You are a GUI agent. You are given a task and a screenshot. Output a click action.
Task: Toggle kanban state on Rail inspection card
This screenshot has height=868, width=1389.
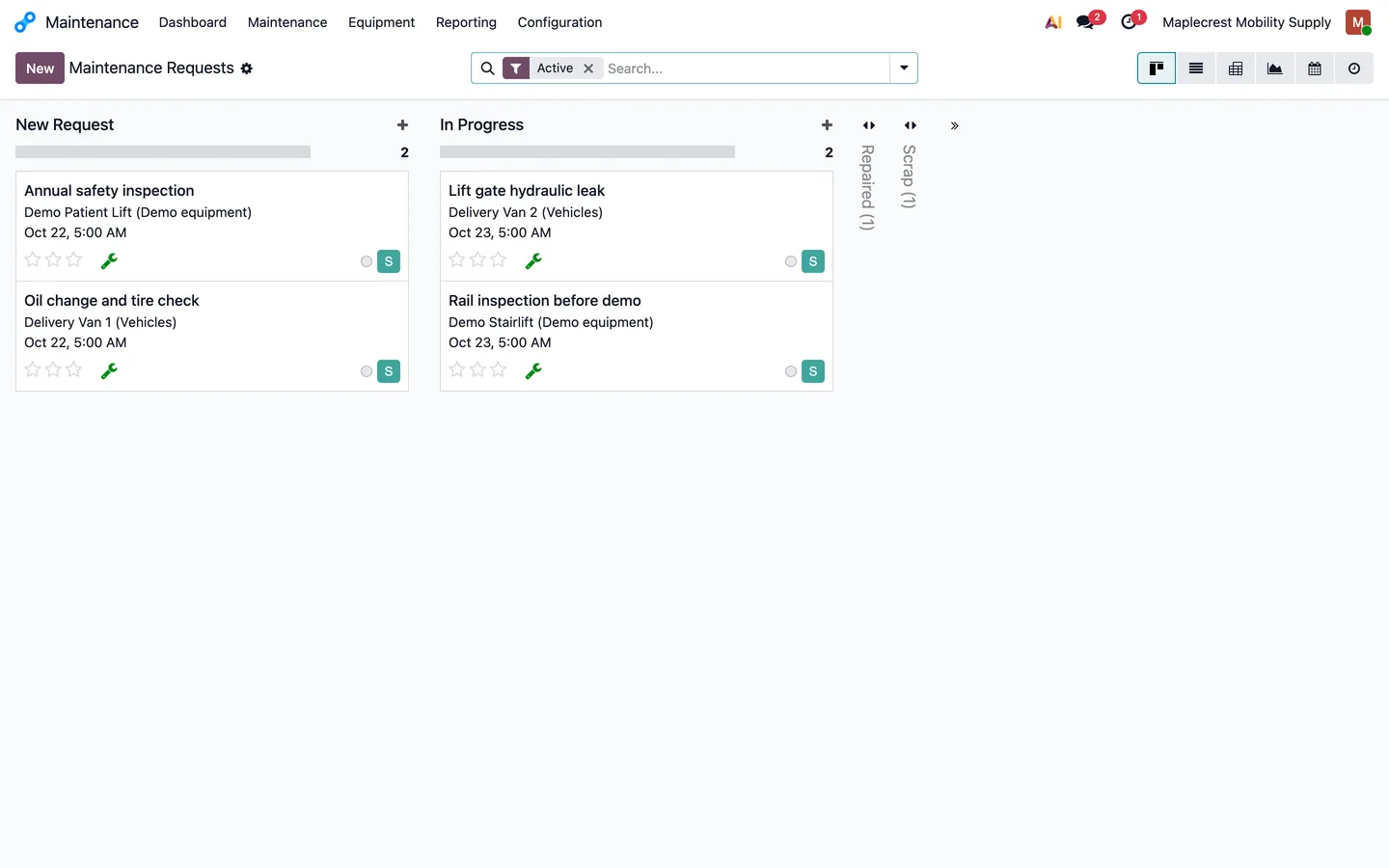pos(791,371)
